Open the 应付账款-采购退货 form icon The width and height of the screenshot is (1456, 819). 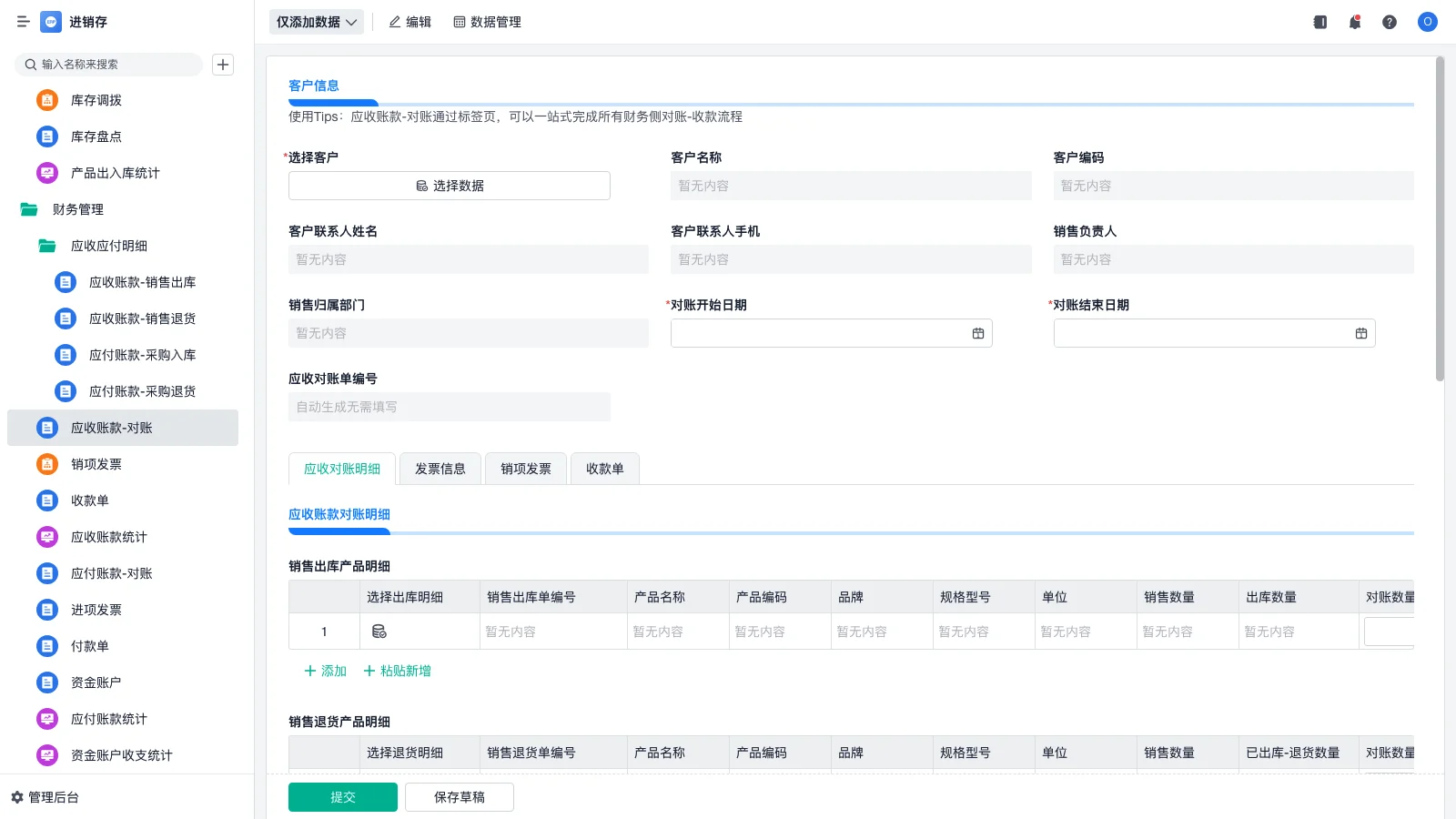pyautogui.click(x=66, y=391)
